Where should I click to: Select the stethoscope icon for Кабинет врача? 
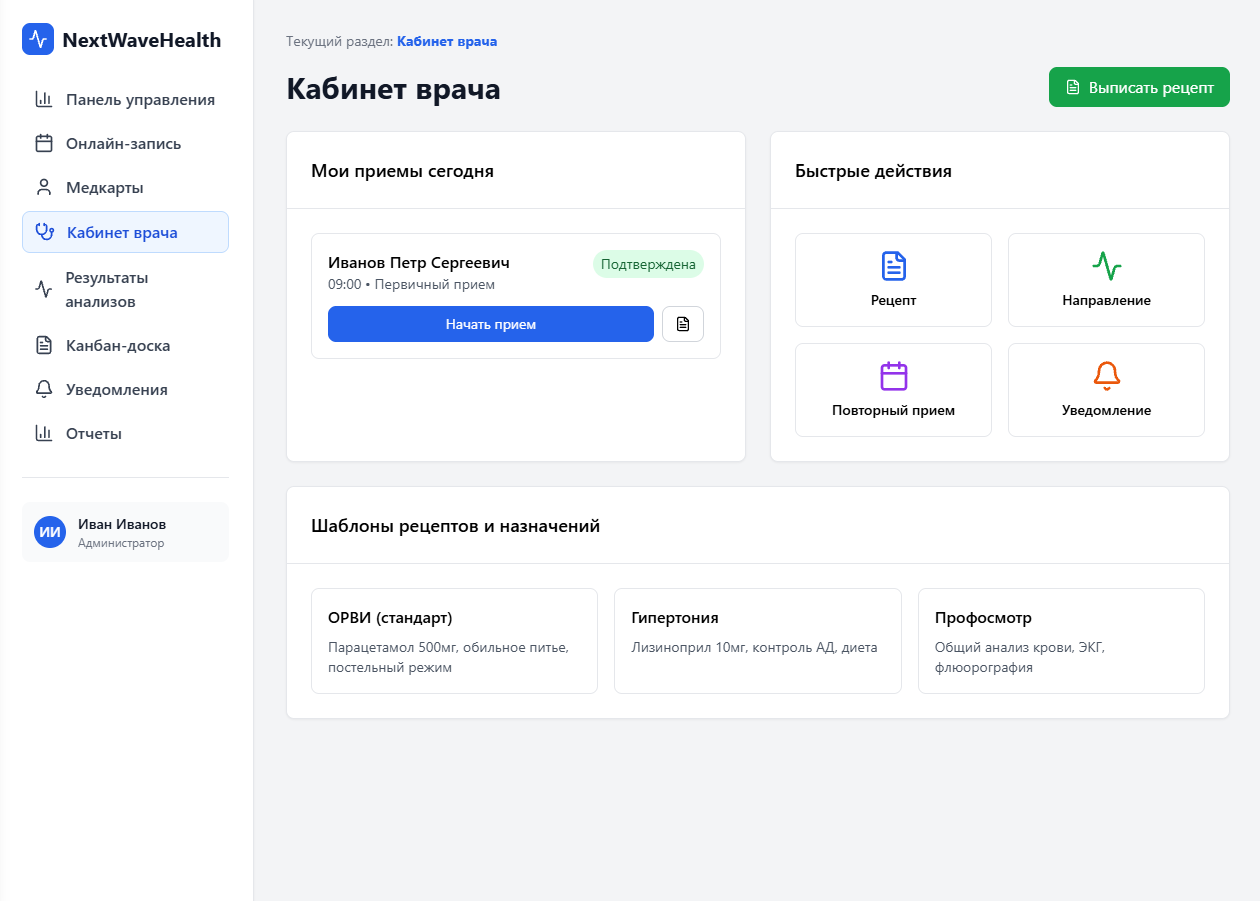(43, 231)
